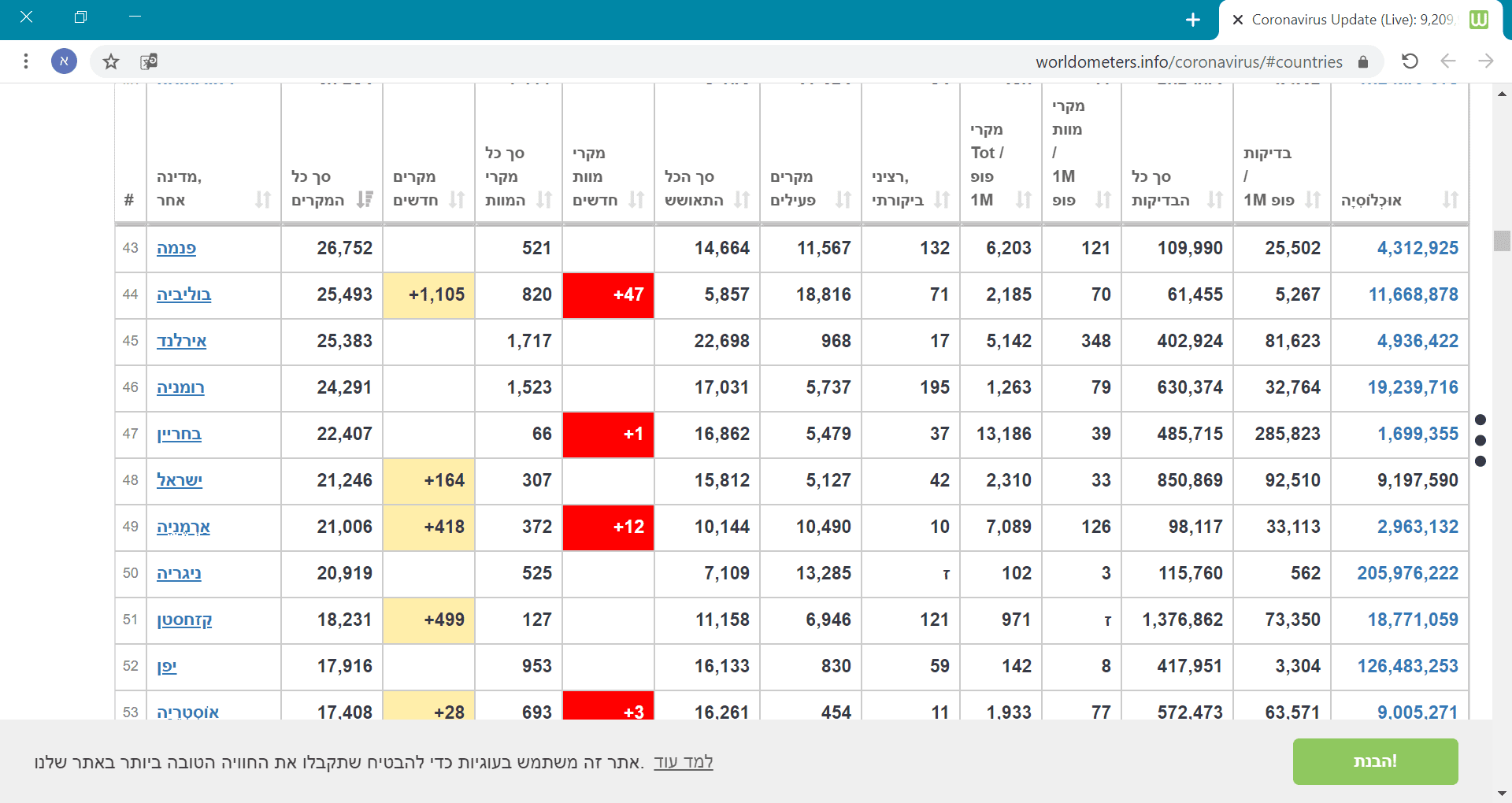Screen dimensions: 1512x803
Task: Reload the coronavirus page
Action: [1410, 61]
